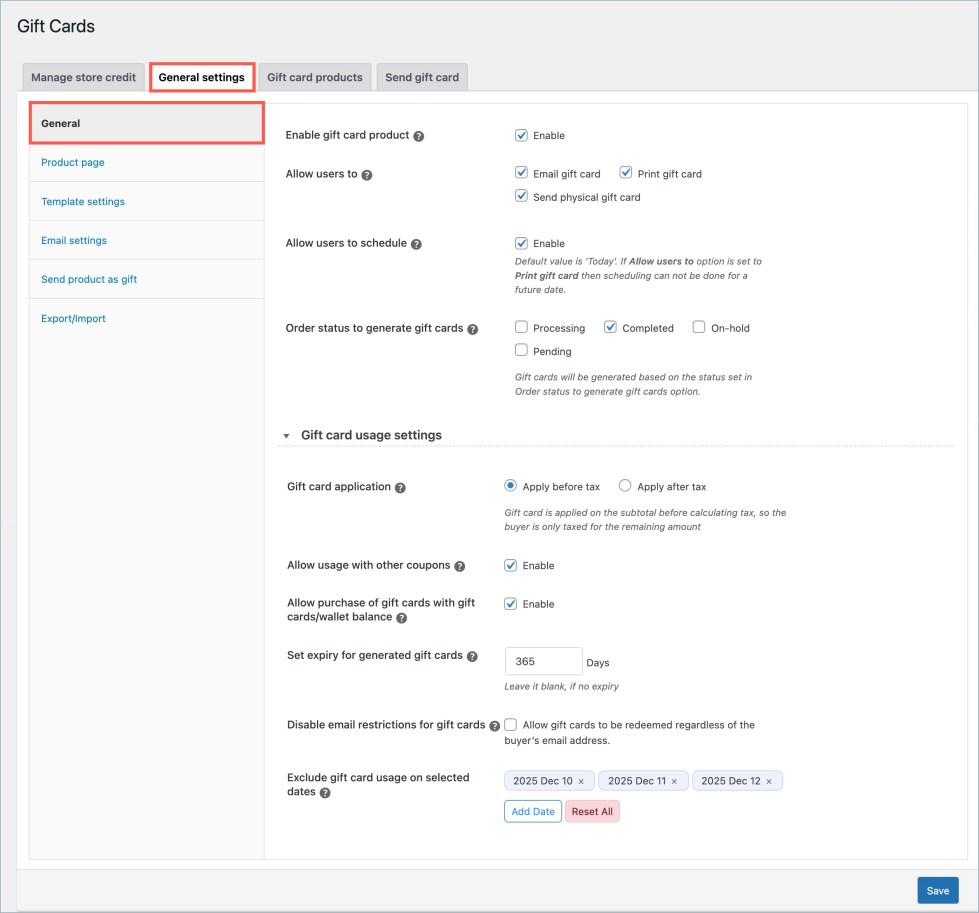Viewport: 979px width, 913px height.
Task: Check the Disable email restrictions checkbox
Action: pos(511,724)
